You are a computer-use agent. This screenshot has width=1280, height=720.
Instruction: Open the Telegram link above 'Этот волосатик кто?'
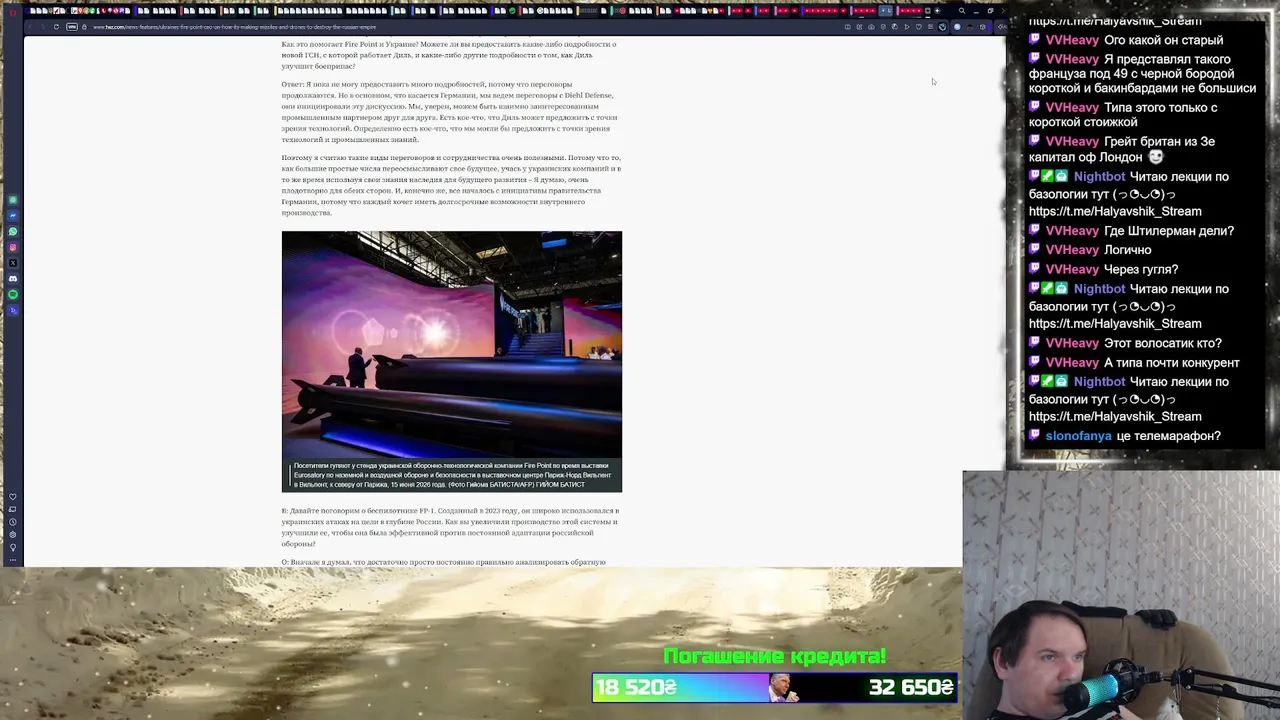(1115, 323)
